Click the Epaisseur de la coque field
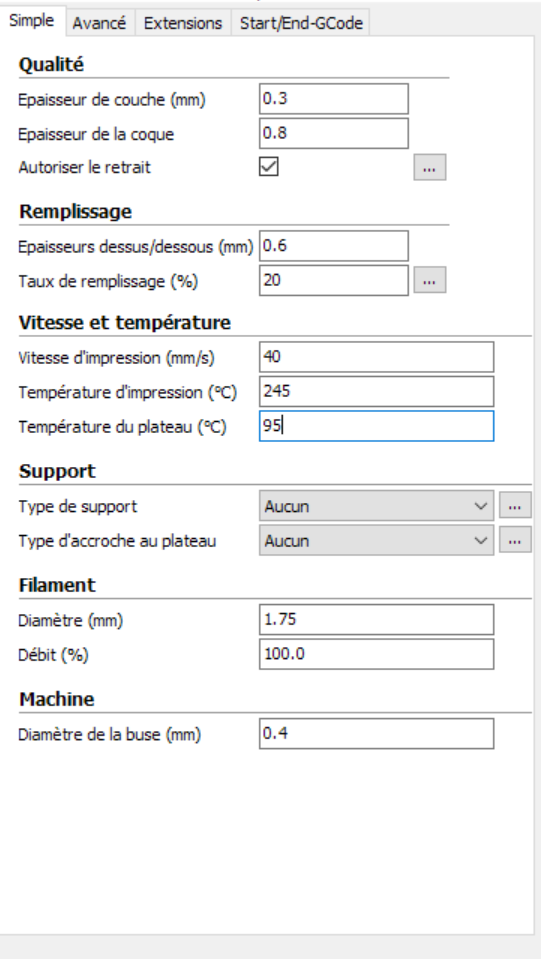This screenshot has height=959, width=541. click(x=334, y=133)
